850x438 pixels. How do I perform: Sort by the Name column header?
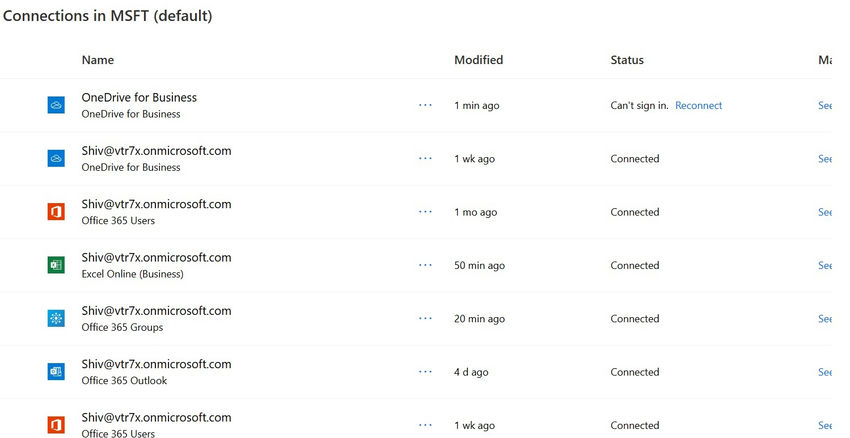point(98,60)
